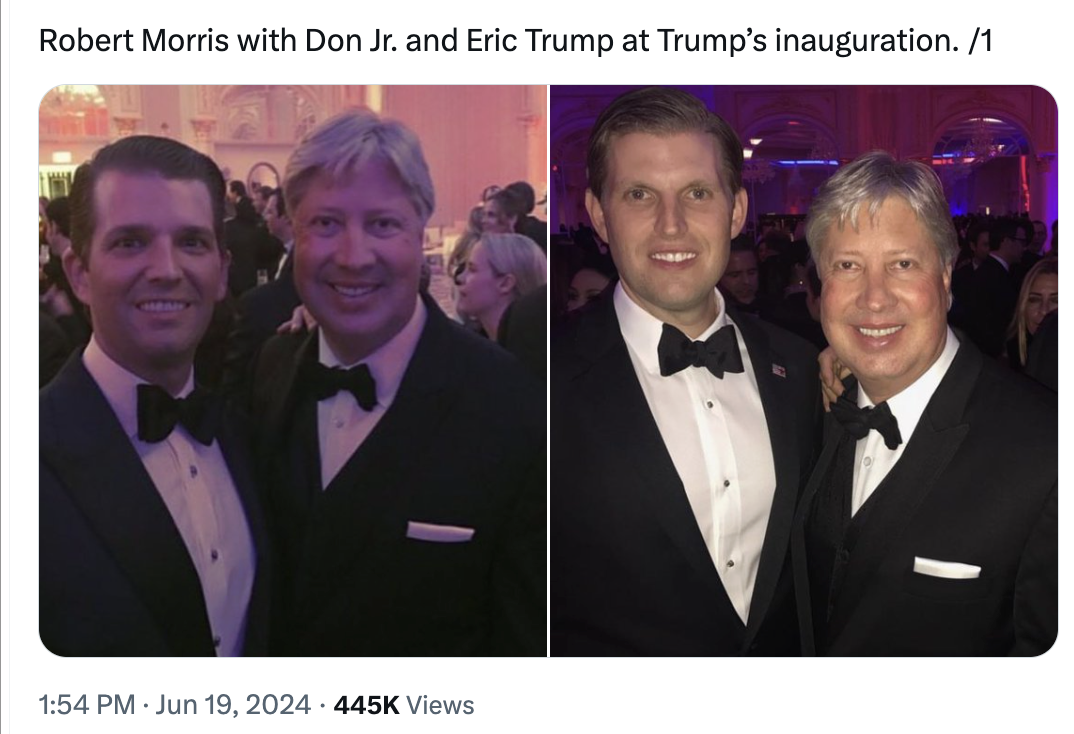
Task: Click the taller man's bow tie, right photo
Action: pyautogui.click(x=700, y=350)
